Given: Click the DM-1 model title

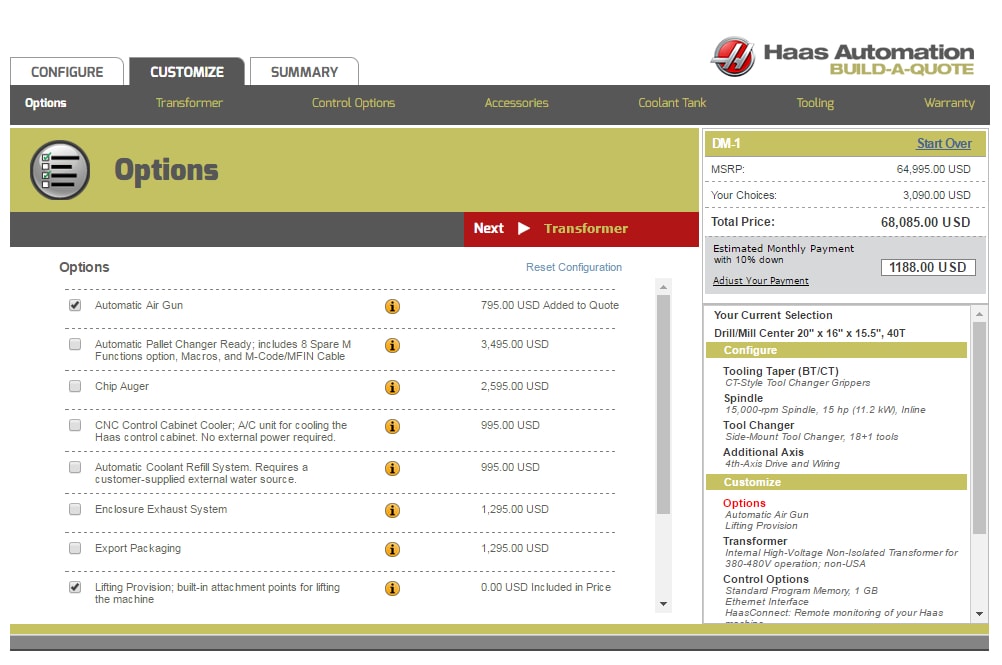Looking at the screenshot, I should tap(726, 144).
